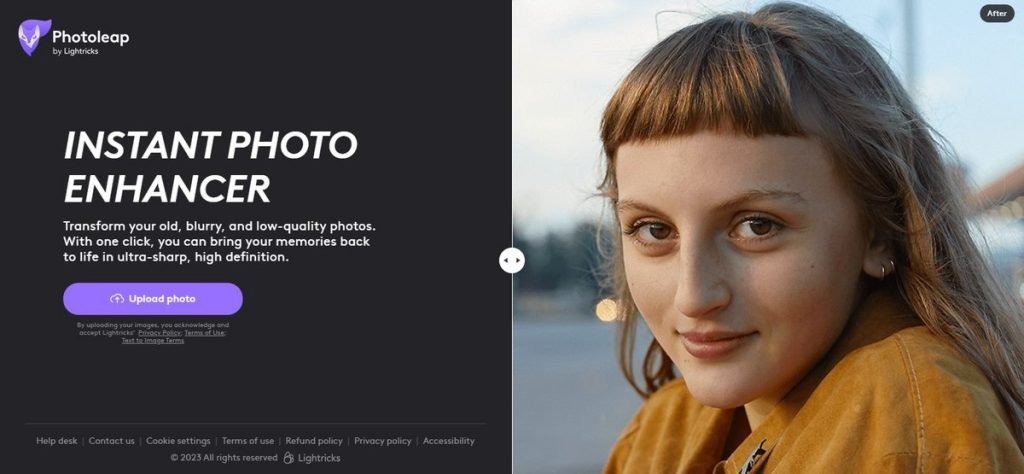
Task: Click the before/after comparison slider handle
Action: (x=512, y=260)
